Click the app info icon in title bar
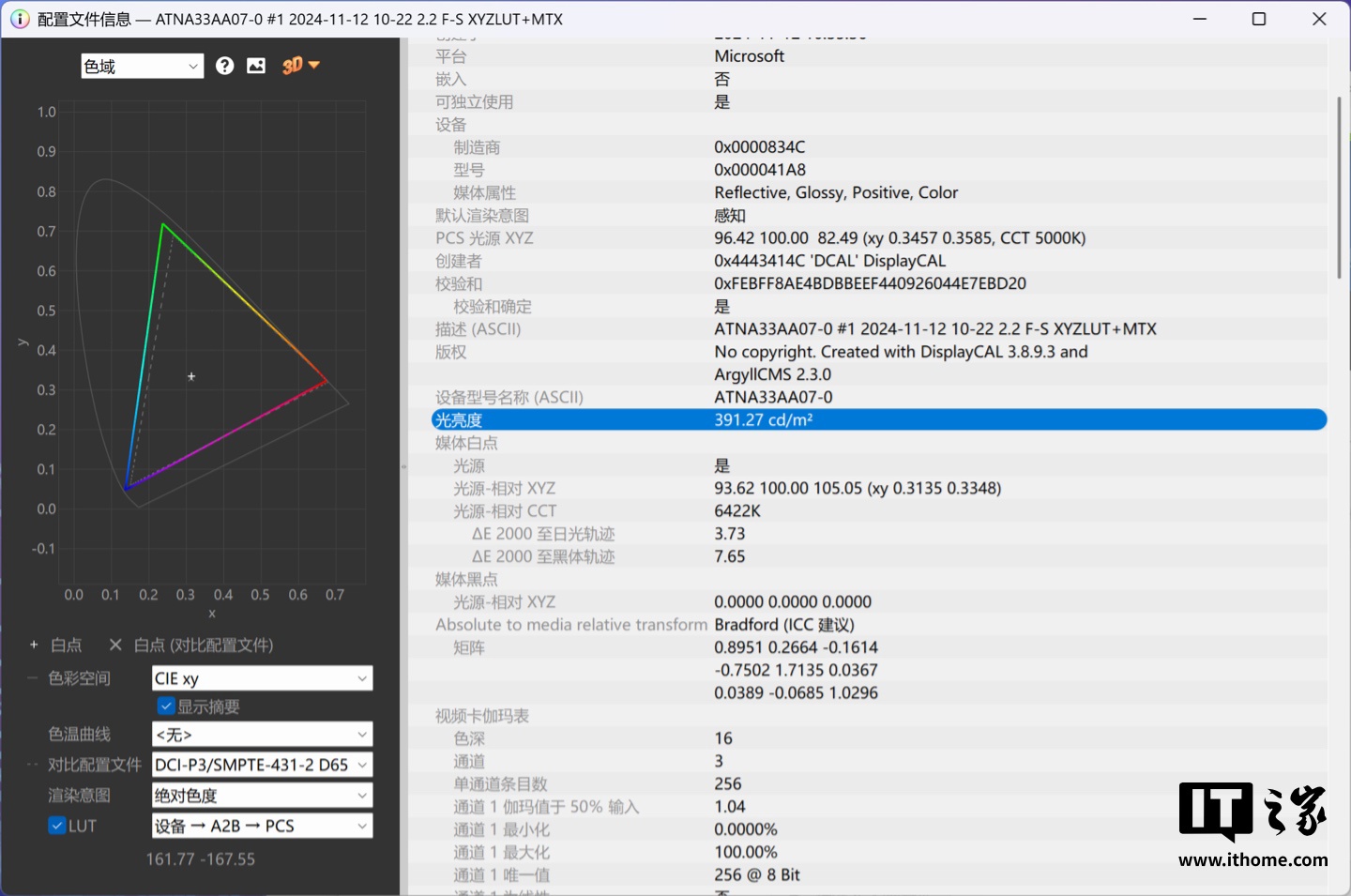This screenshot has height=896, width=1351. click(20, 19)
